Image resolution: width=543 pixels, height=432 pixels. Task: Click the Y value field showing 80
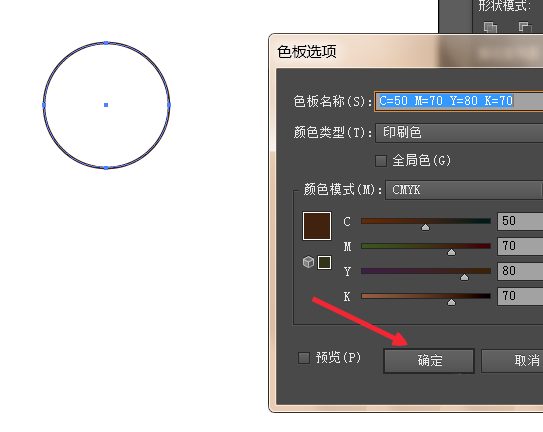click(x=520, y=271)
